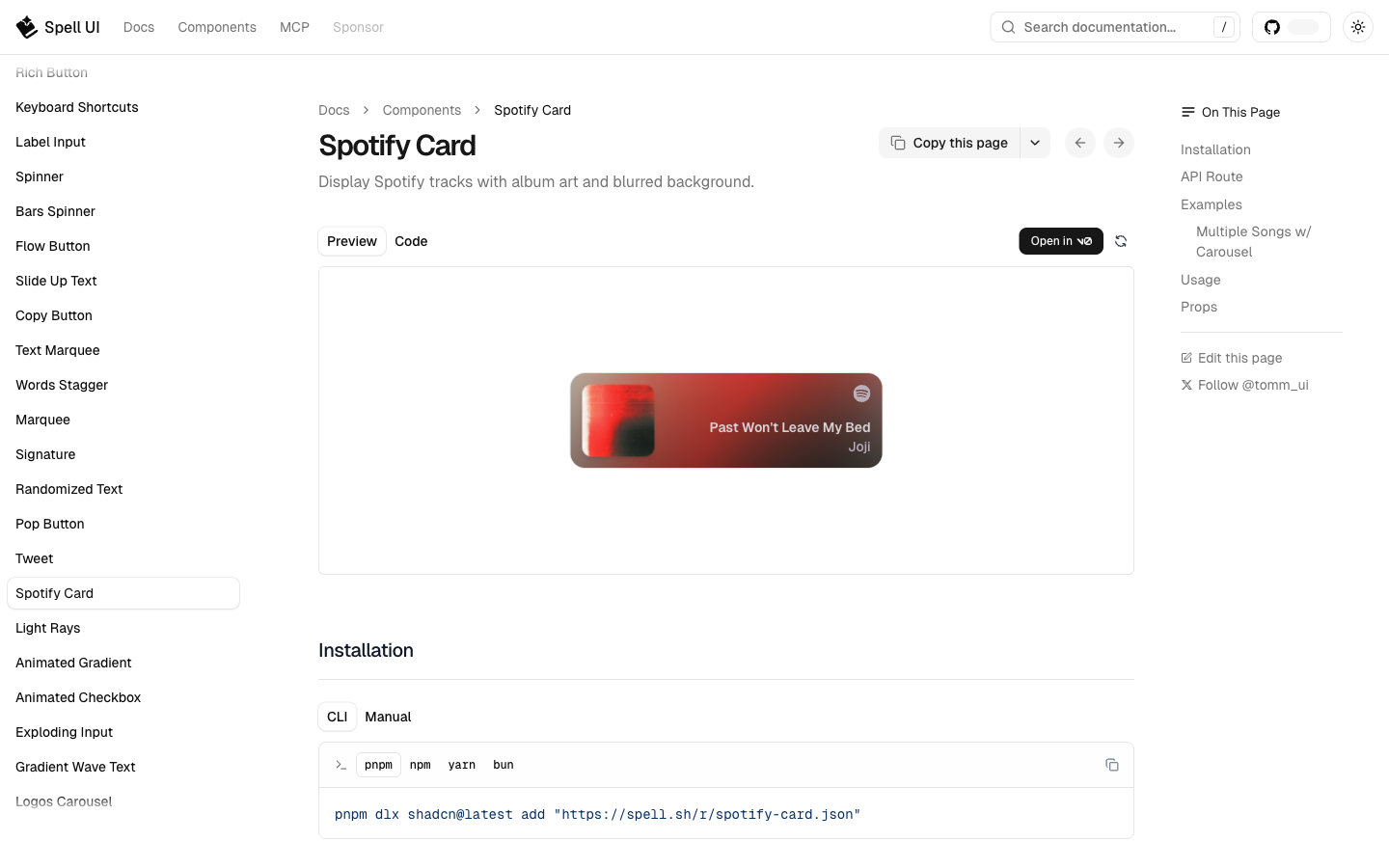Click the terminal icon in the code block
This screenshot has width=1389, height=868.
click(x=340, y=764)
